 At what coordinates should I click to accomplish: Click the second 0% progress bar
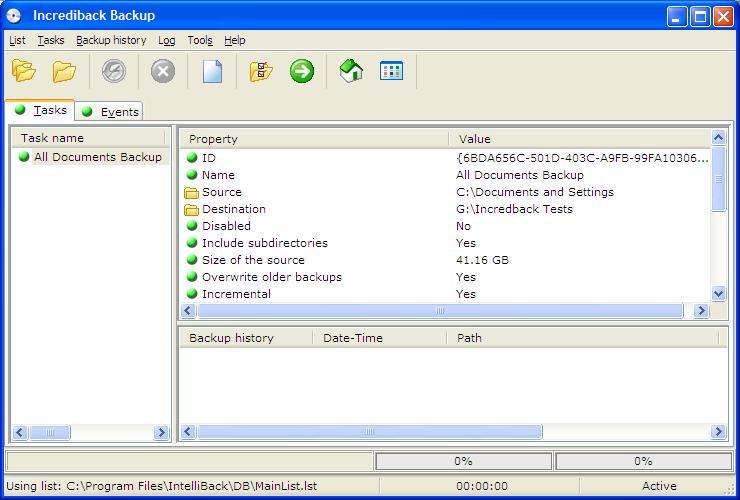643,461
